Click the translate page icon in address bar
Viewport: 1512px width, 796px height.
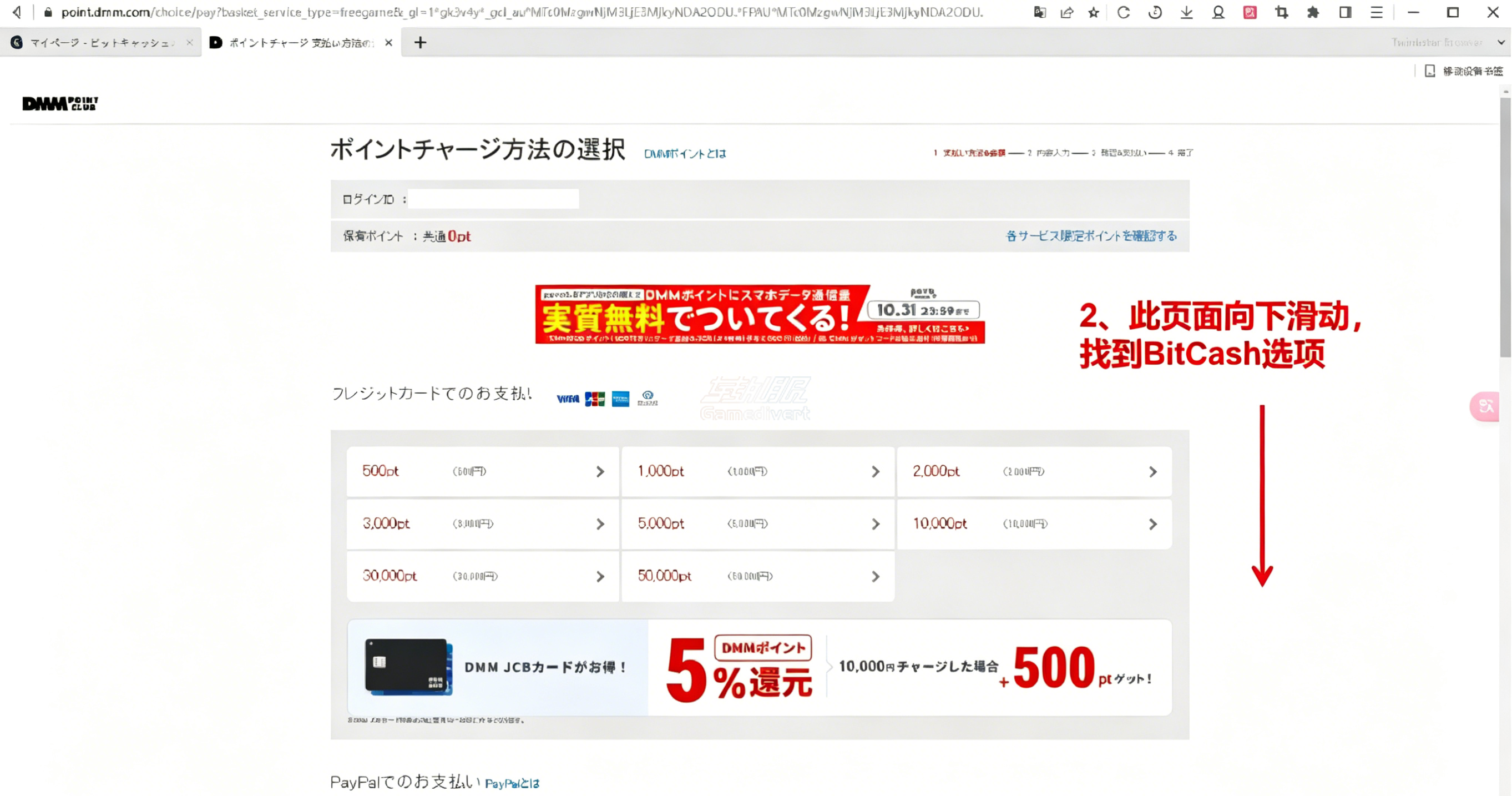[1039, 12]
